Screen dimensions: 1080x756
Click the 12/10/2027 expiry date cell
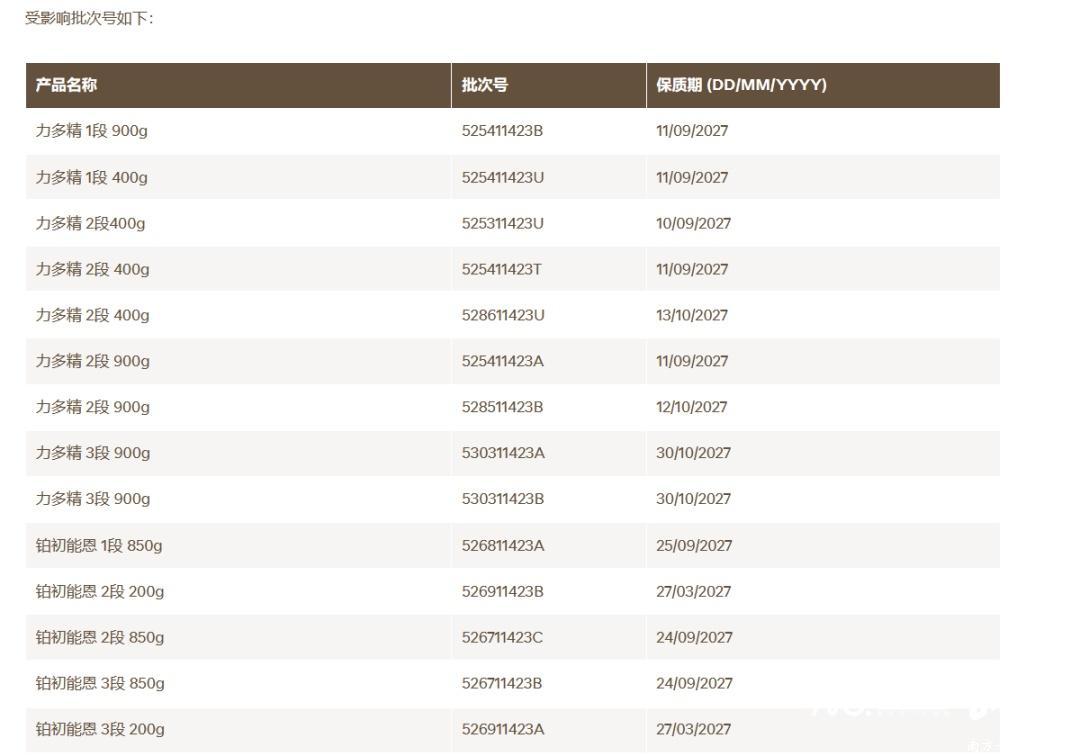(x=692, y=407)
